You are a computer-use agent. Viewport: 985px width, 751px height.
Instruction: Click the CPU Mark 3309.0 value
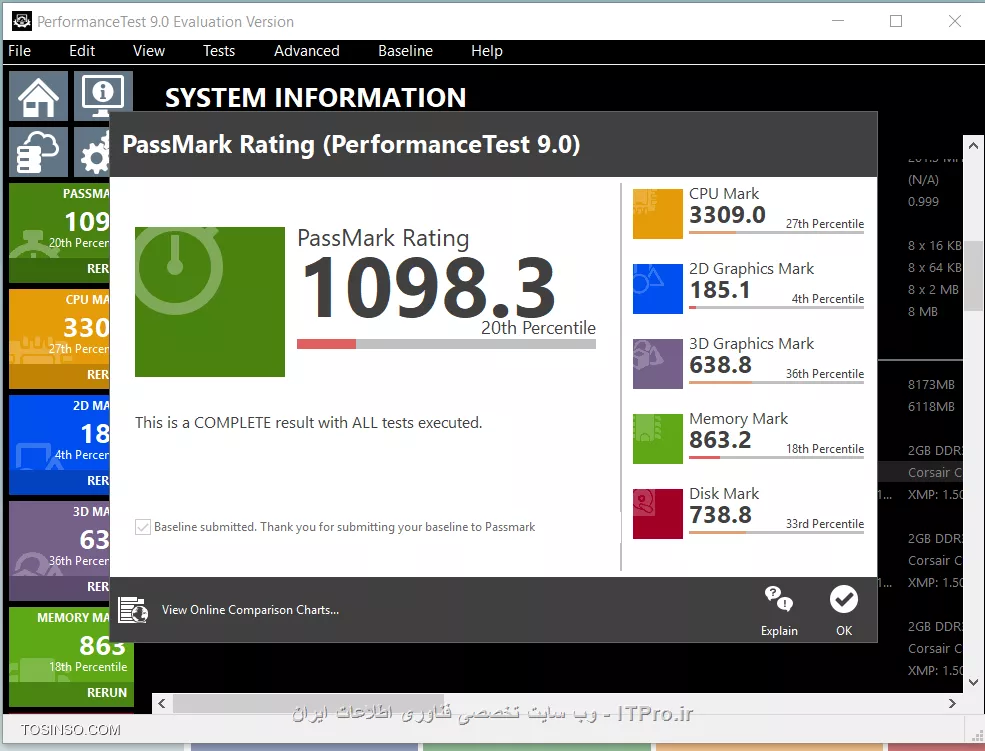[727, 215]
